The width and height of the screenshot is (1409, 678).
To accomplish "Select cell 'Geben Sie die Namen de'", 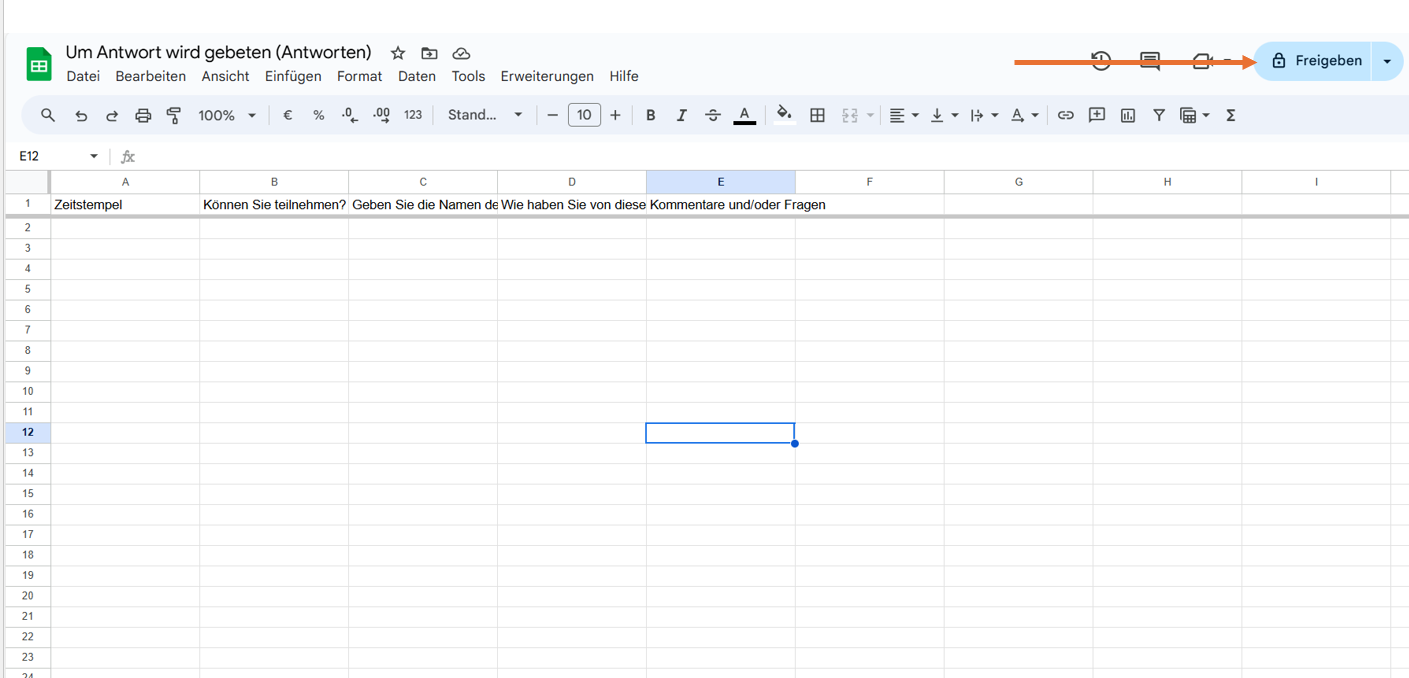I will pos(423,204).
